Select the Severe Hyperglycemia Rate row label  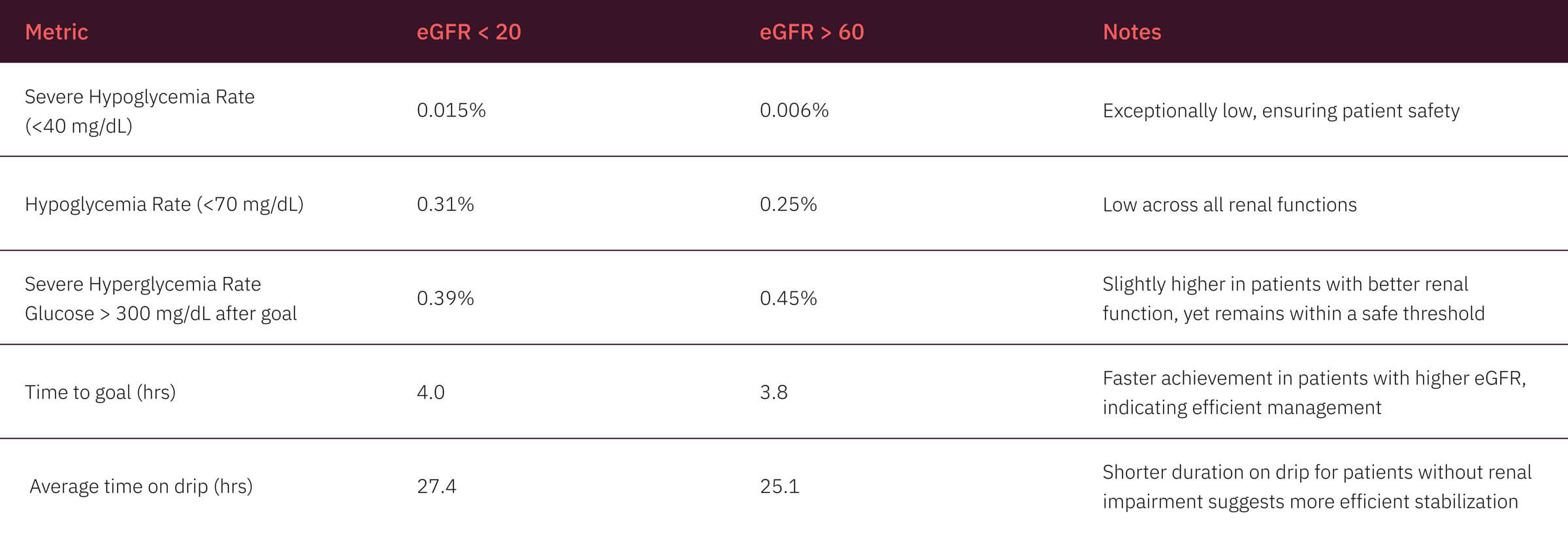click(160, 299)
